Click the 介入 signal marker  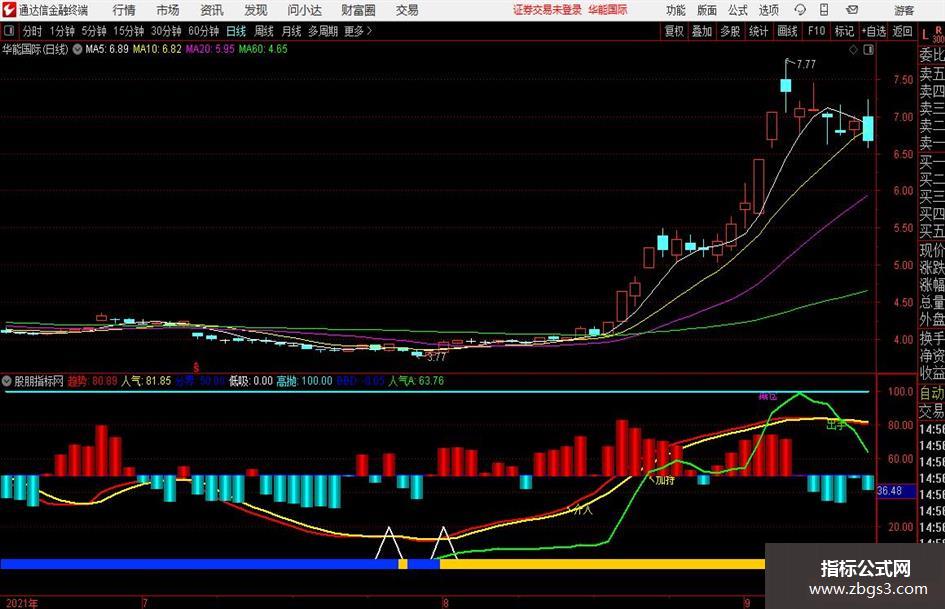pos(582,510)
